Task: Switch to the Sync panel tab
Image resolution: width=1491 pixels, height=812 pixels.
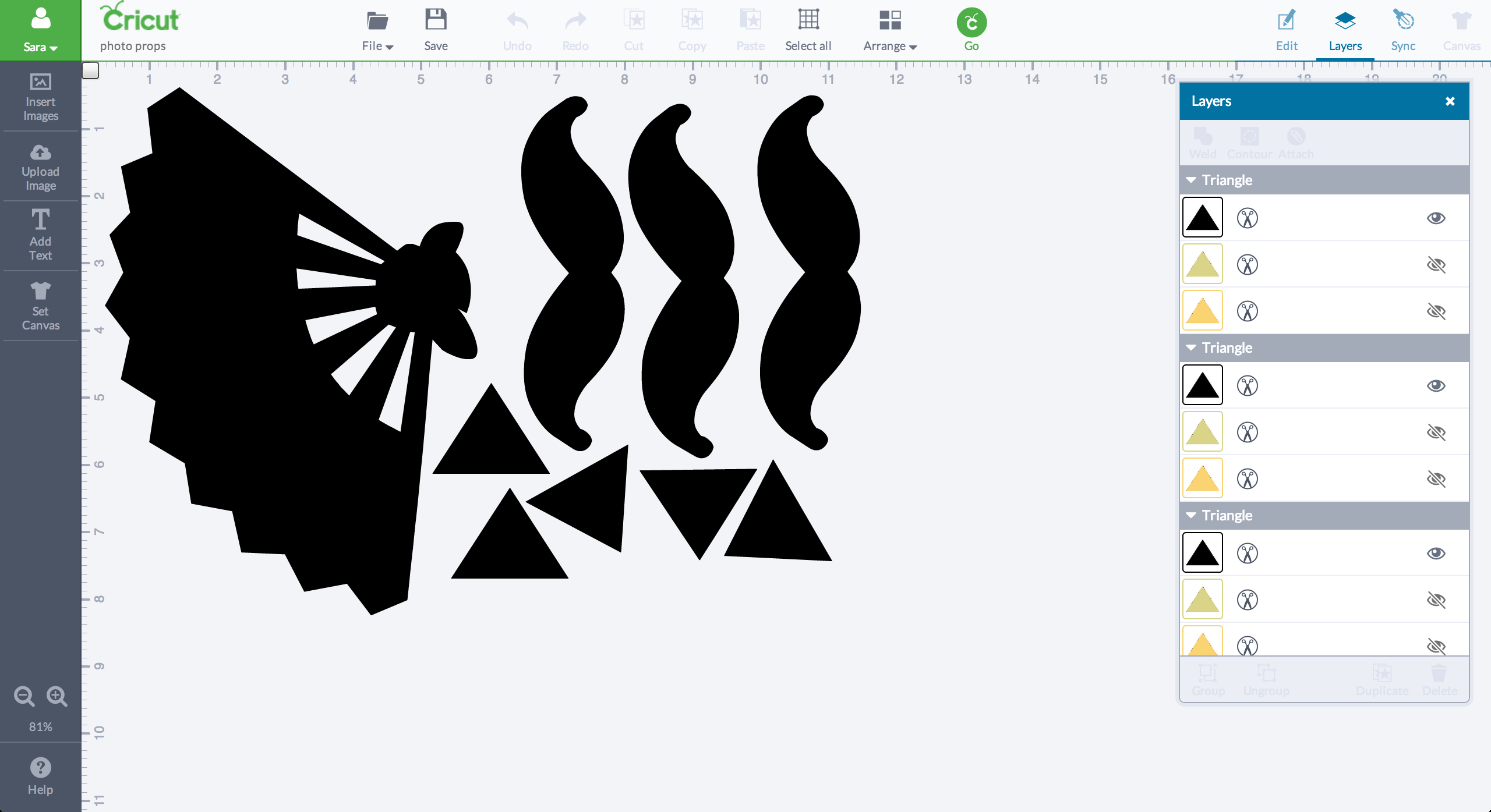Action: coord(1402,30)
